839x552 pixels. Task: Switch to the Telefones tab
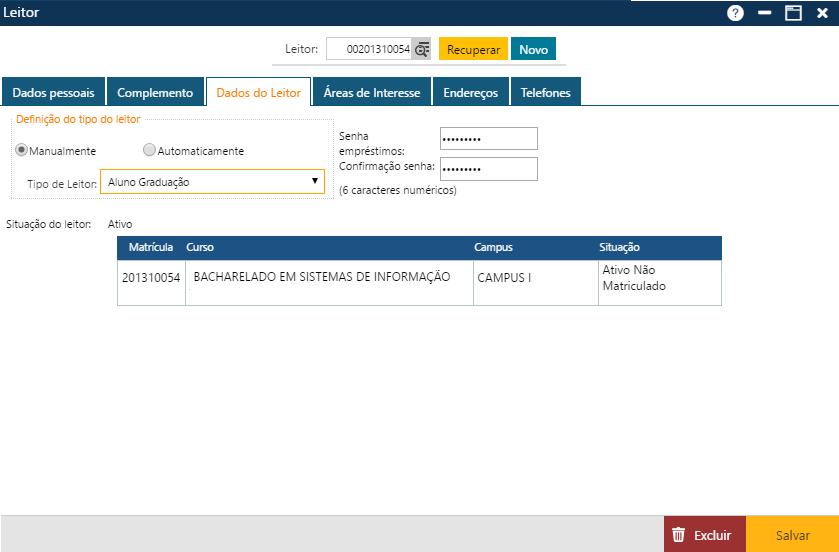click(545, 93)
